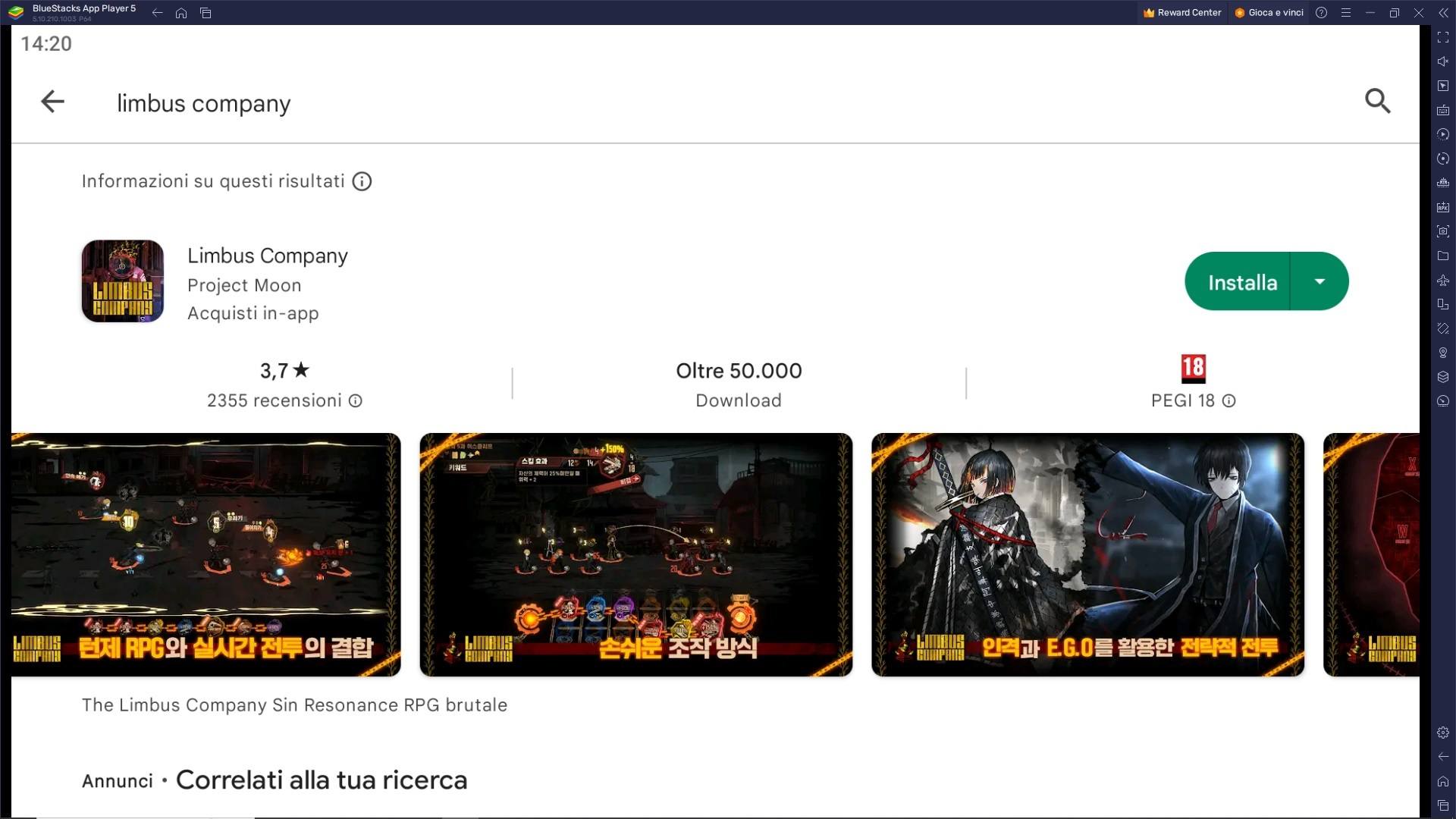Viewport: 1456px width, 819px height.
Task: Open the third screenshot with two characters
Action: 1087,554
